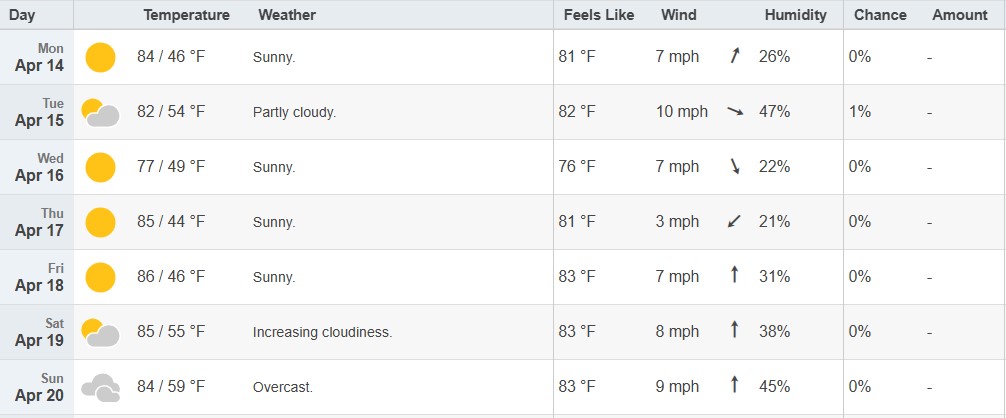The image size is (1006, 418).
Task: Click the Temperature column header
Action: (187, 15)
